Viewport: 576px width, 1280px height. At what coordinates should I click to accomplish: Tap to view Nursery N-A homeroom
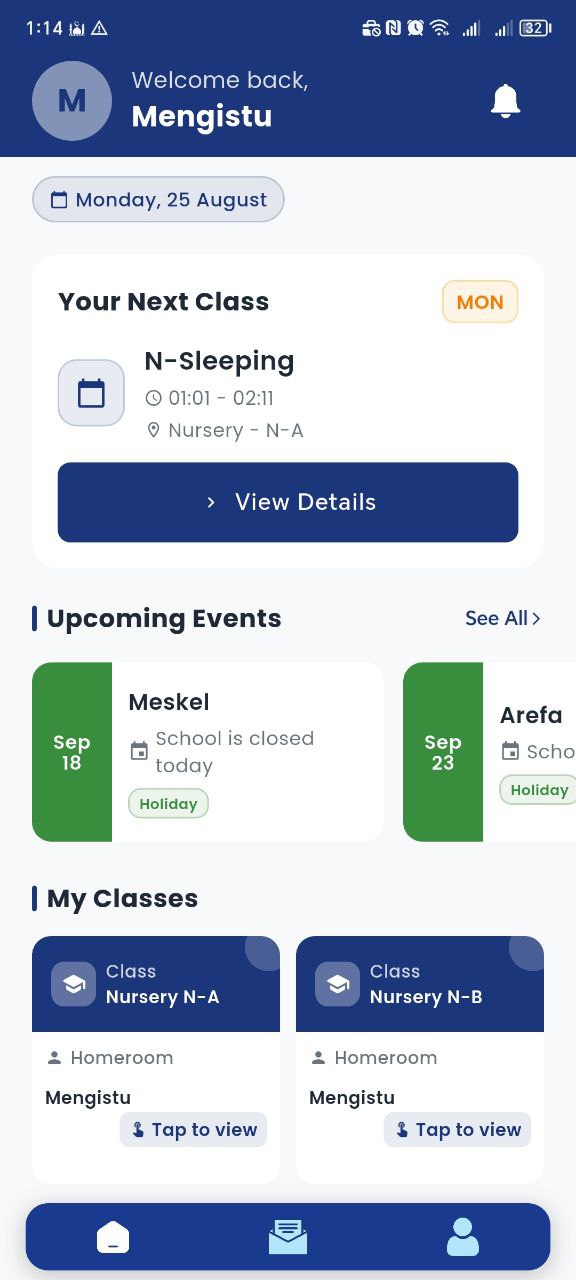coord(193,1129)
